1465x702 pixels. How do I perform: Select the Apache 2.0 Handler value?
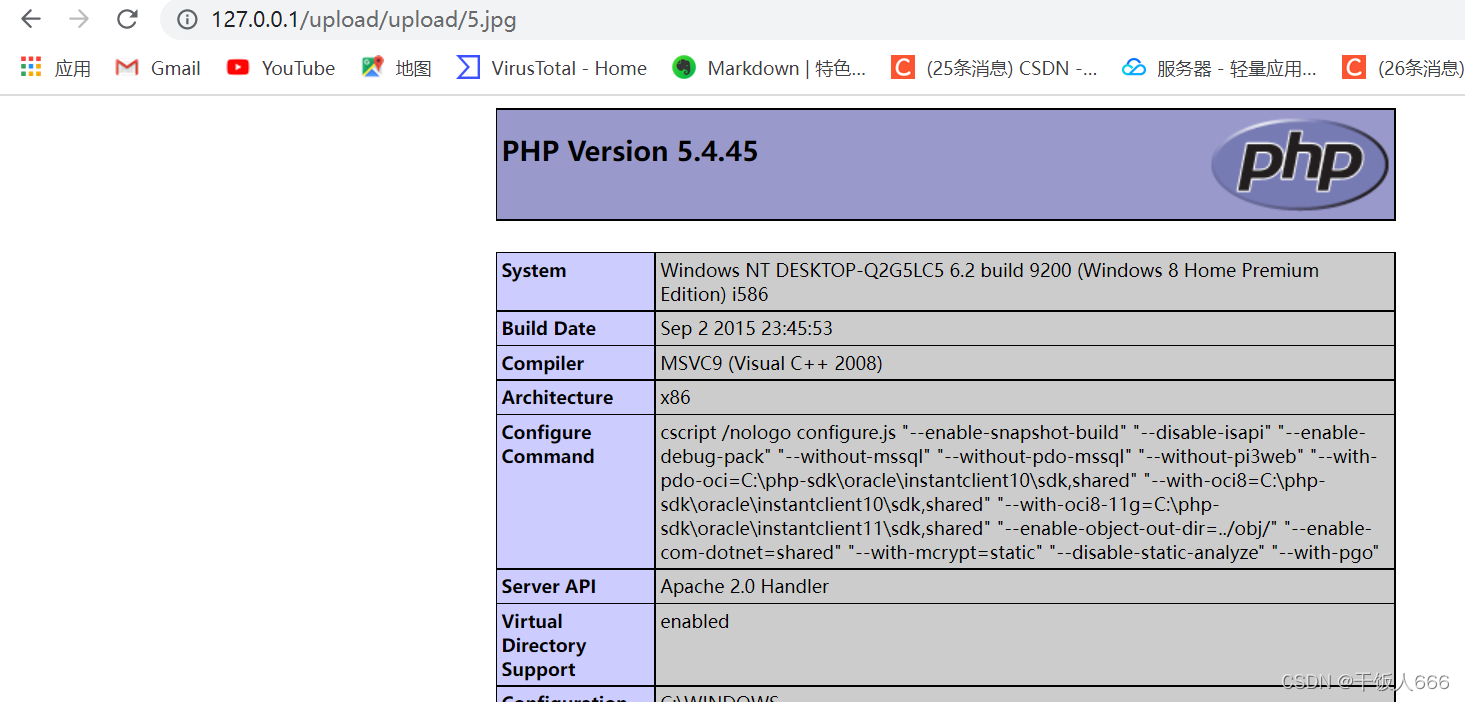(744, 587)
